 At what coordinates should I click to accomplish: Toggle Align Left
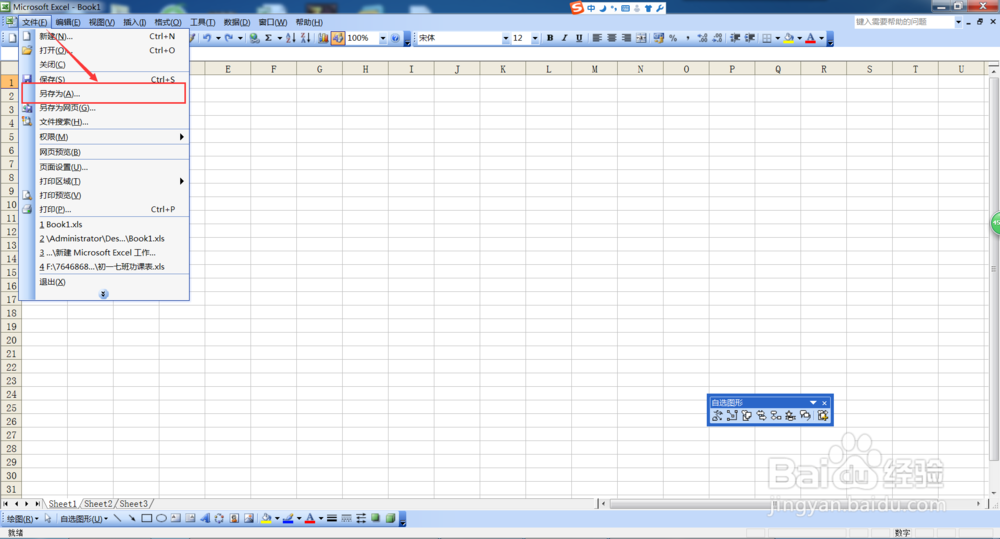click(x=597, y=38)
